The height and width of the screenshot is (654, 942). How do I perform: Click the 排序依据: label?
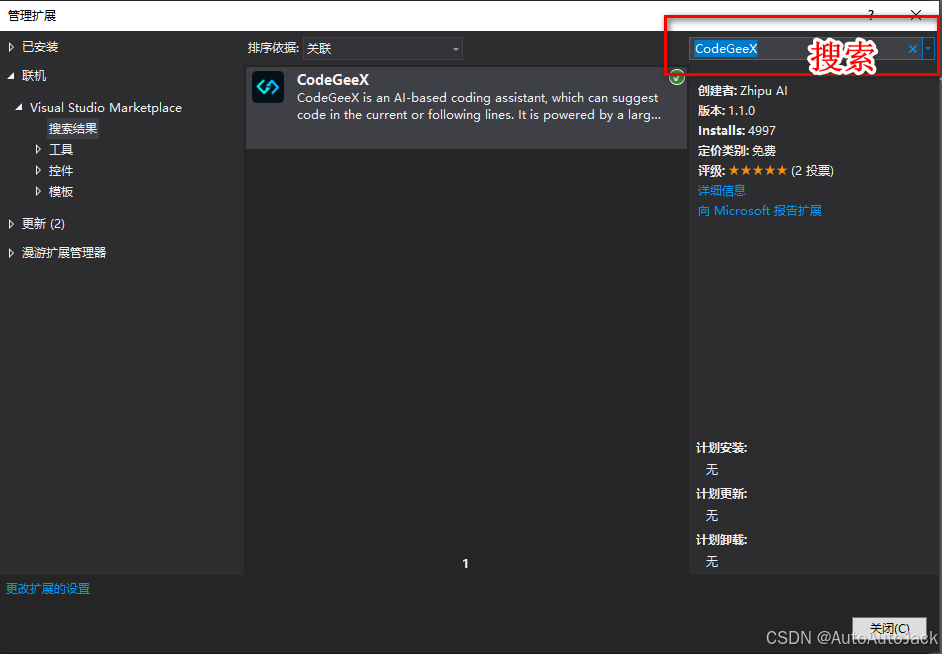click(273, 48)
